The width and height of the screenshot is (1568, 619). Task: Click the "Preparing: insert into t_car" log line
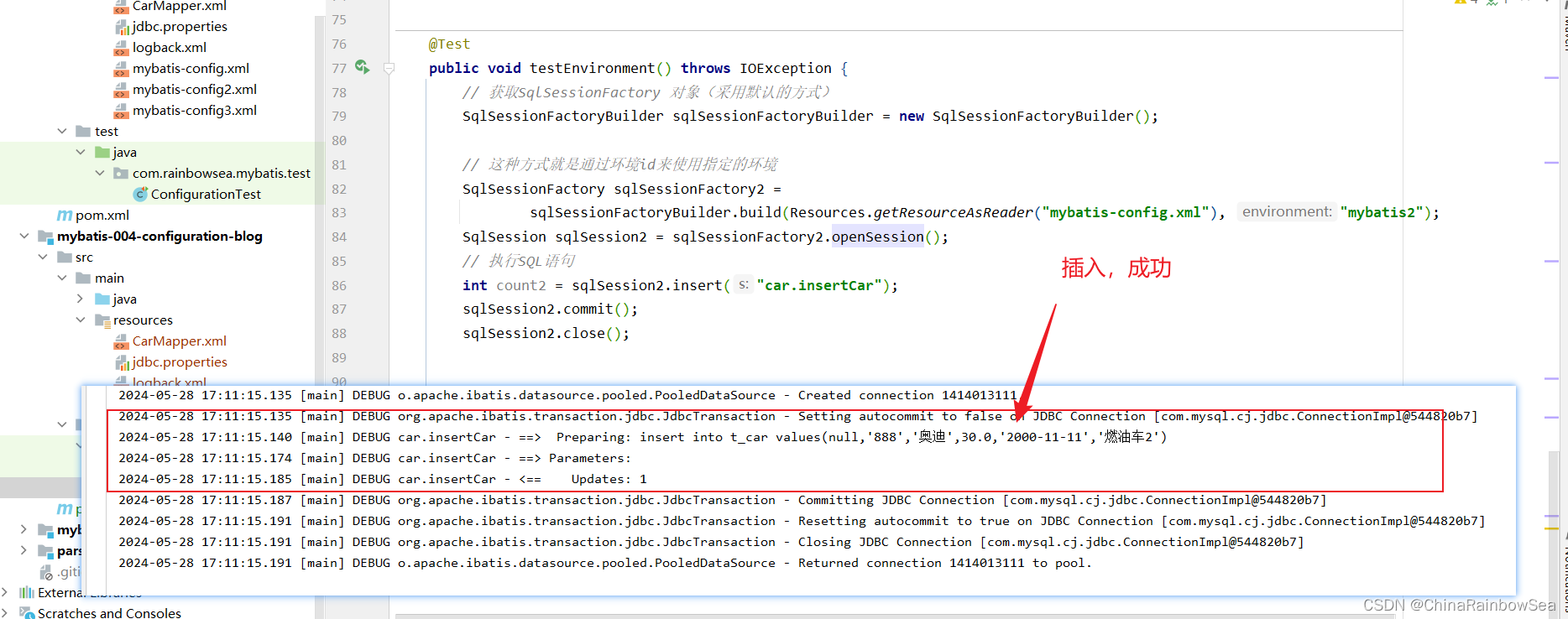[x=643, y=437]
